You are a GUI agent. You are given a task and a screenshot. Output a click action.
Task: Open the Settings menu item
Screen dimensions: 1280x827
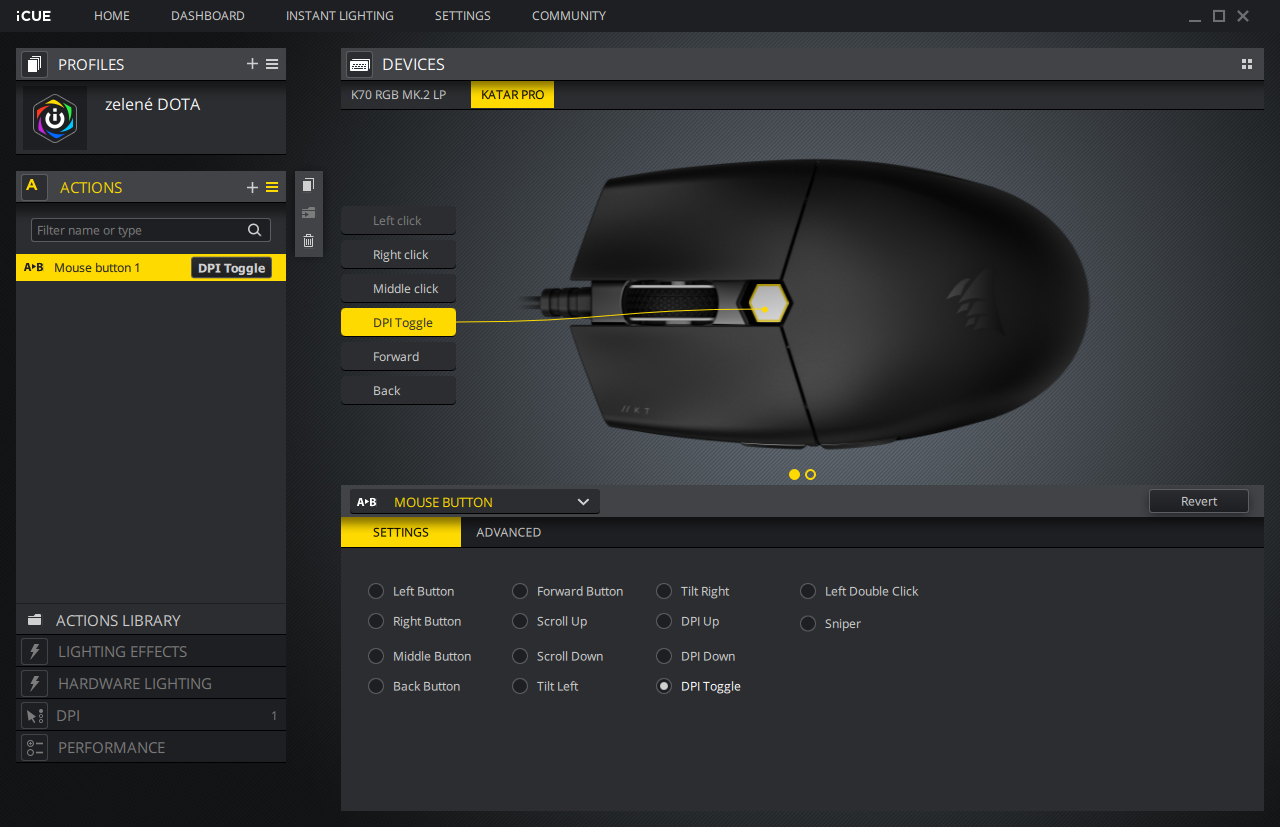pyautogui.click(x=463, y=16)
